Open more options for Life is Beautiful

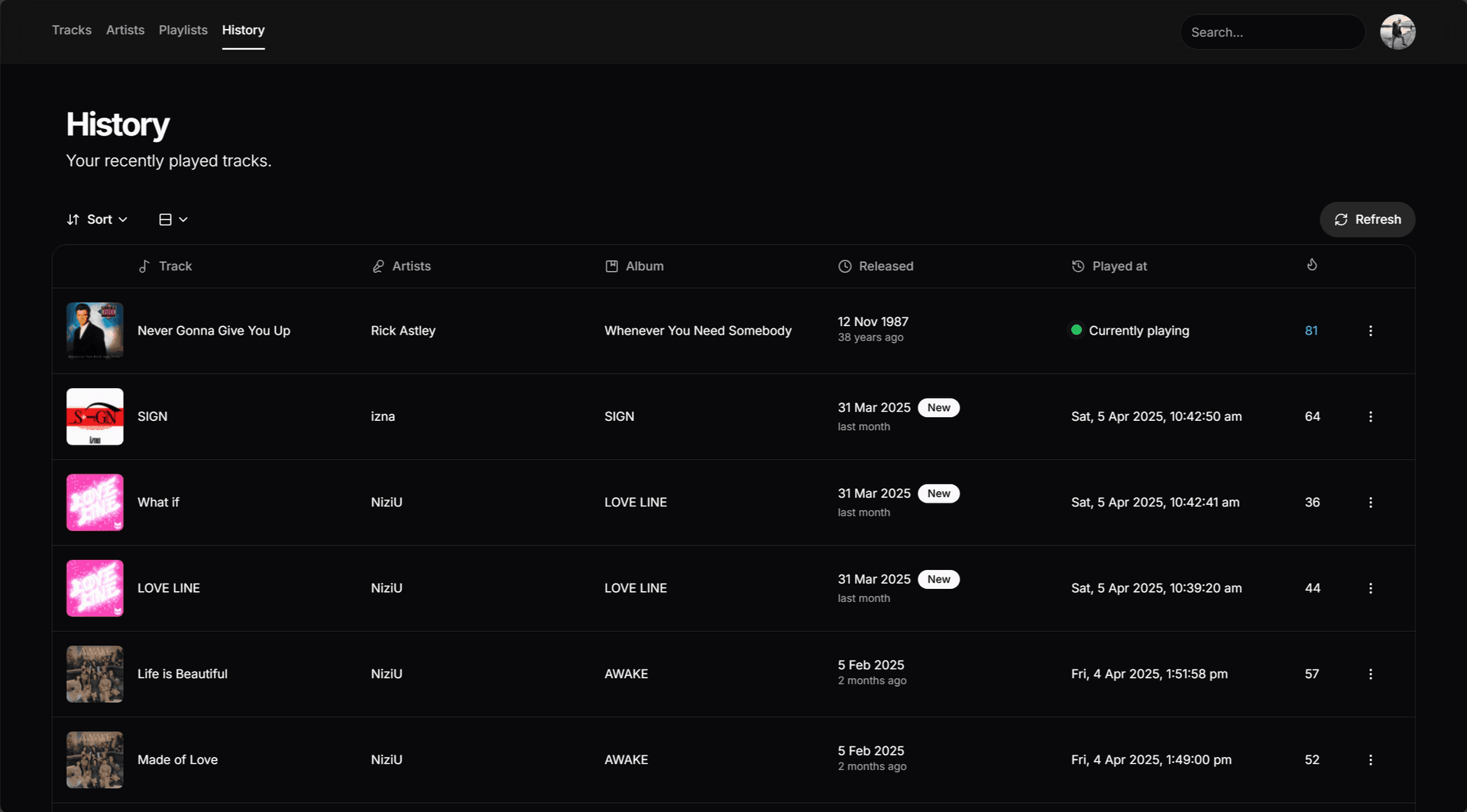tap(1370, 674)
